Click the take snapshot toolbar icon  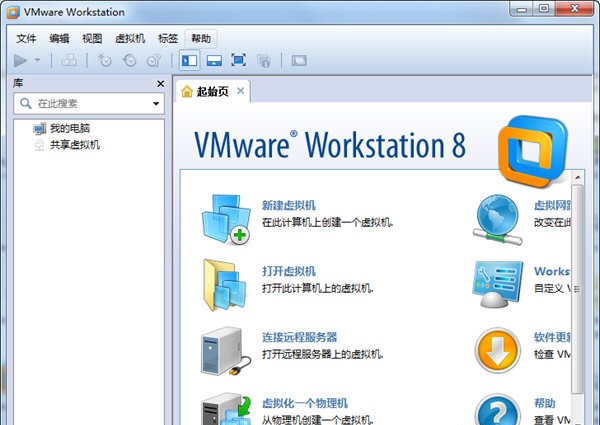(x=105, y=60)
